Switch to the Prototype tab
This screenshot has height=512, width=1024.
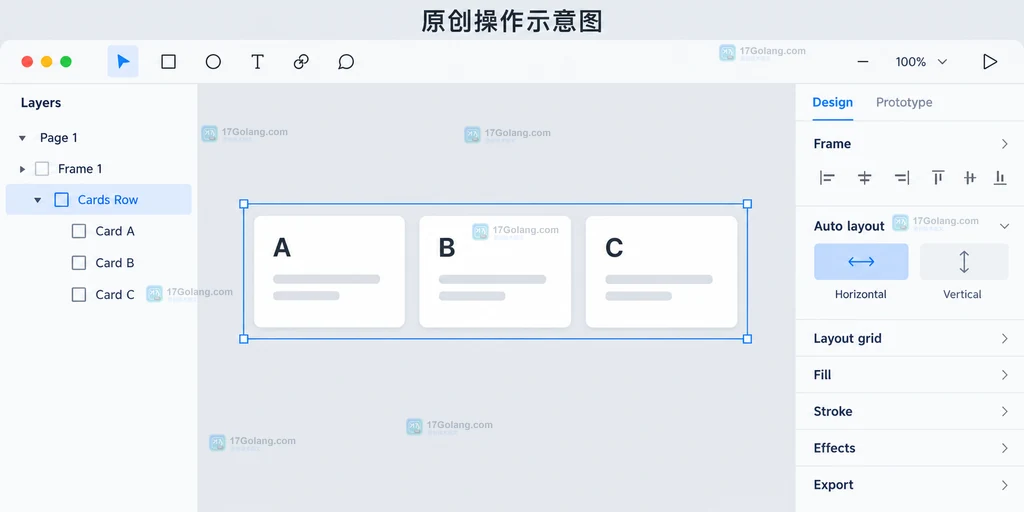tap(904, 102)
